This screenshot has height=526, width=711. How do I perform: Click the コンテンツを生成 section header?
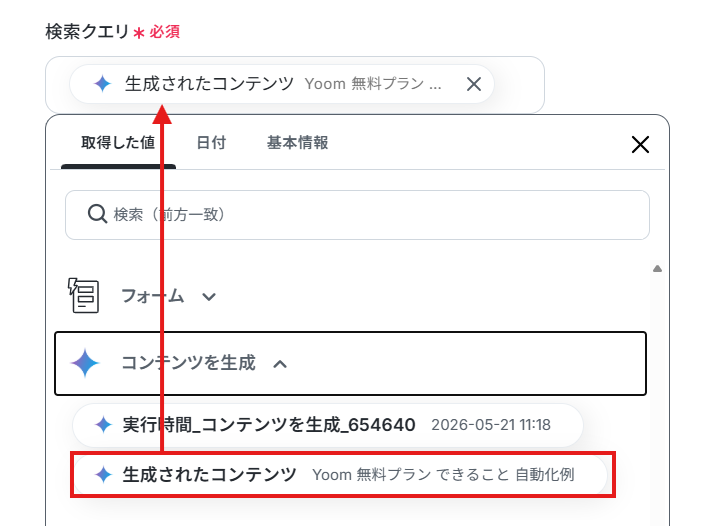pyautogui.click(x=350, y=364)
